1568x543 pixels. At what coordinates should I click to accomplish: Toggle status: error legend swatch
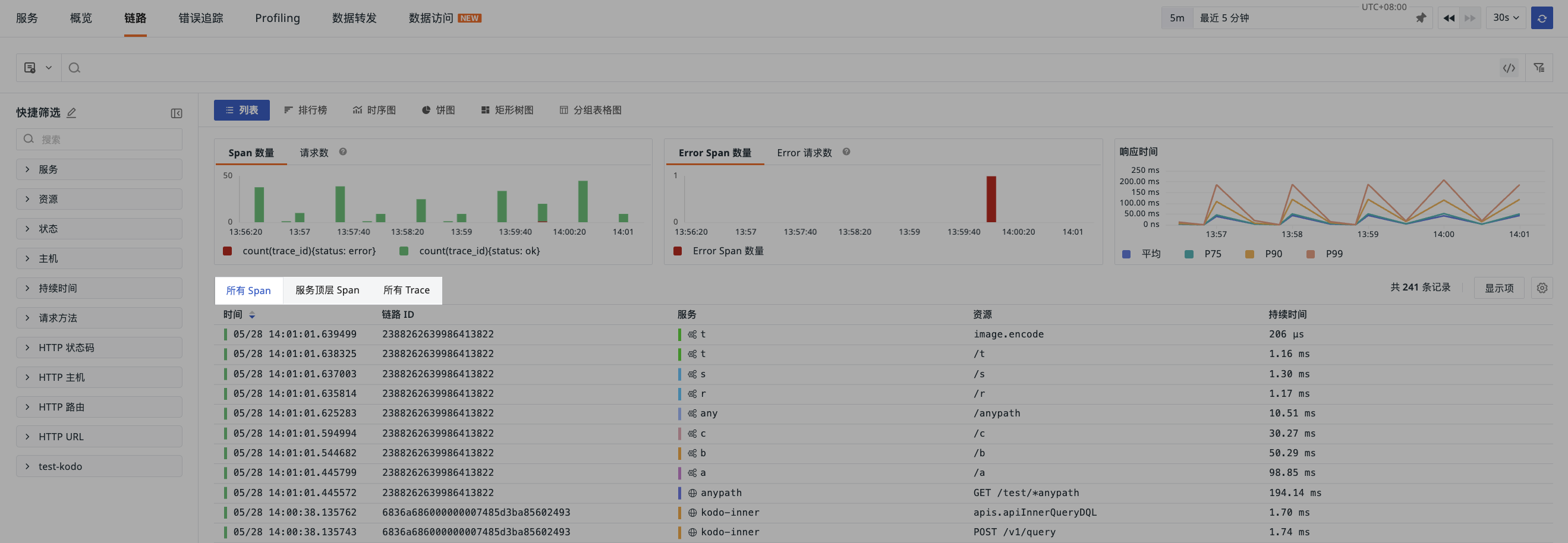point(227,251)
